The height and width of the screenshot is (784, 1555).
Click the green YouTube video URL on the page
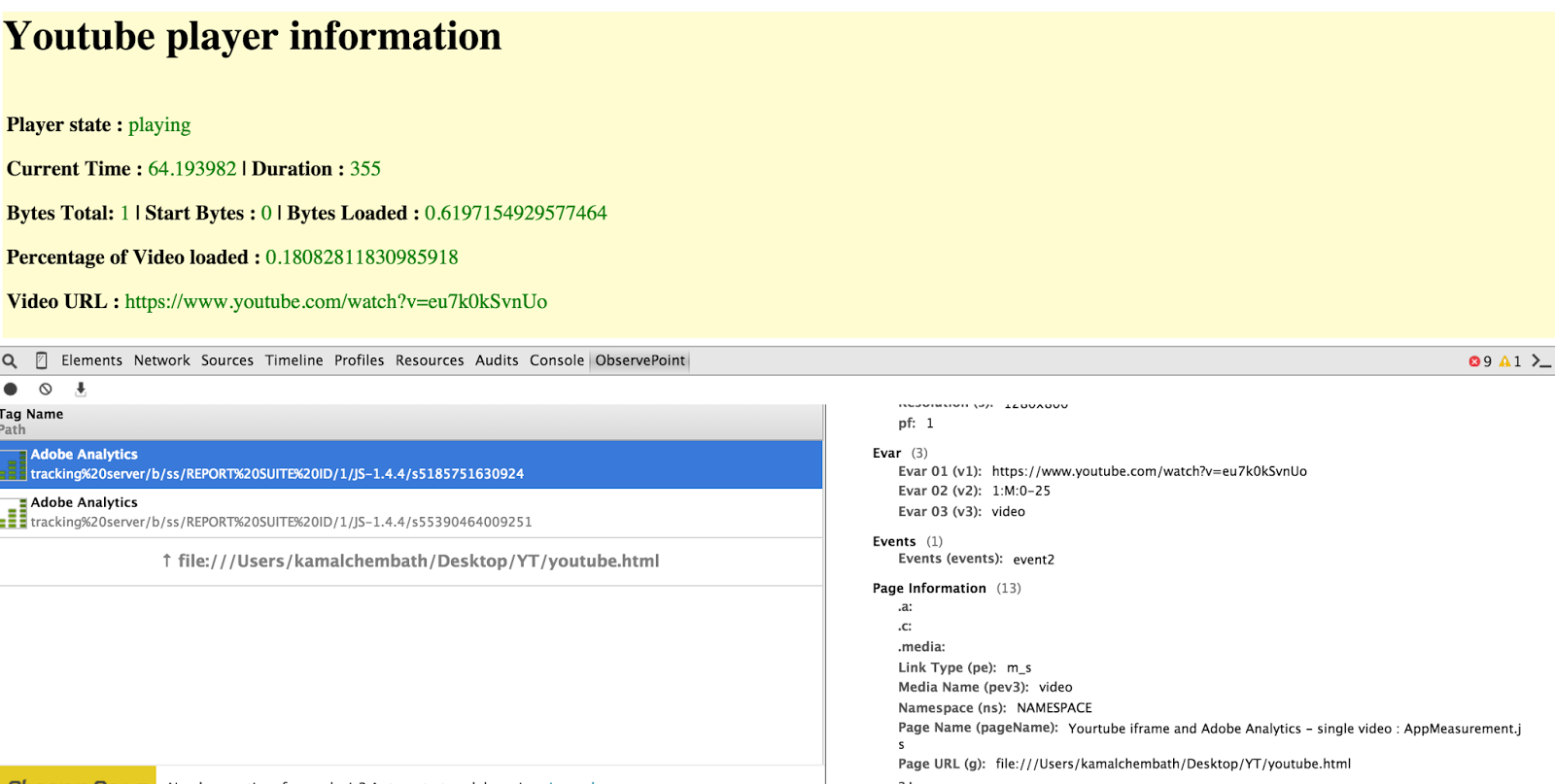pyautogui.click(x=336, y=302)
